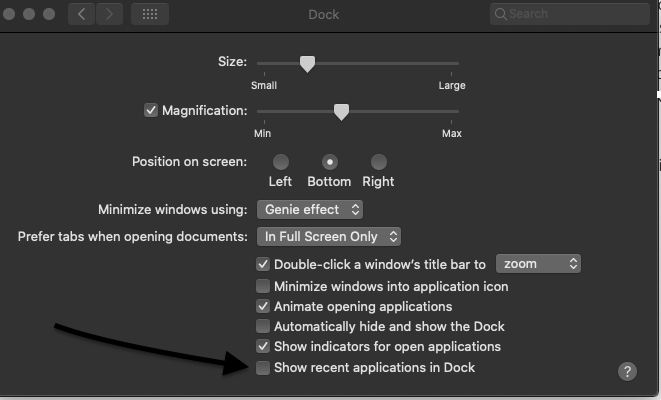Enable Automatically hide and show the Dock
This screenshot has width=661, height=400.
(263, 326)
